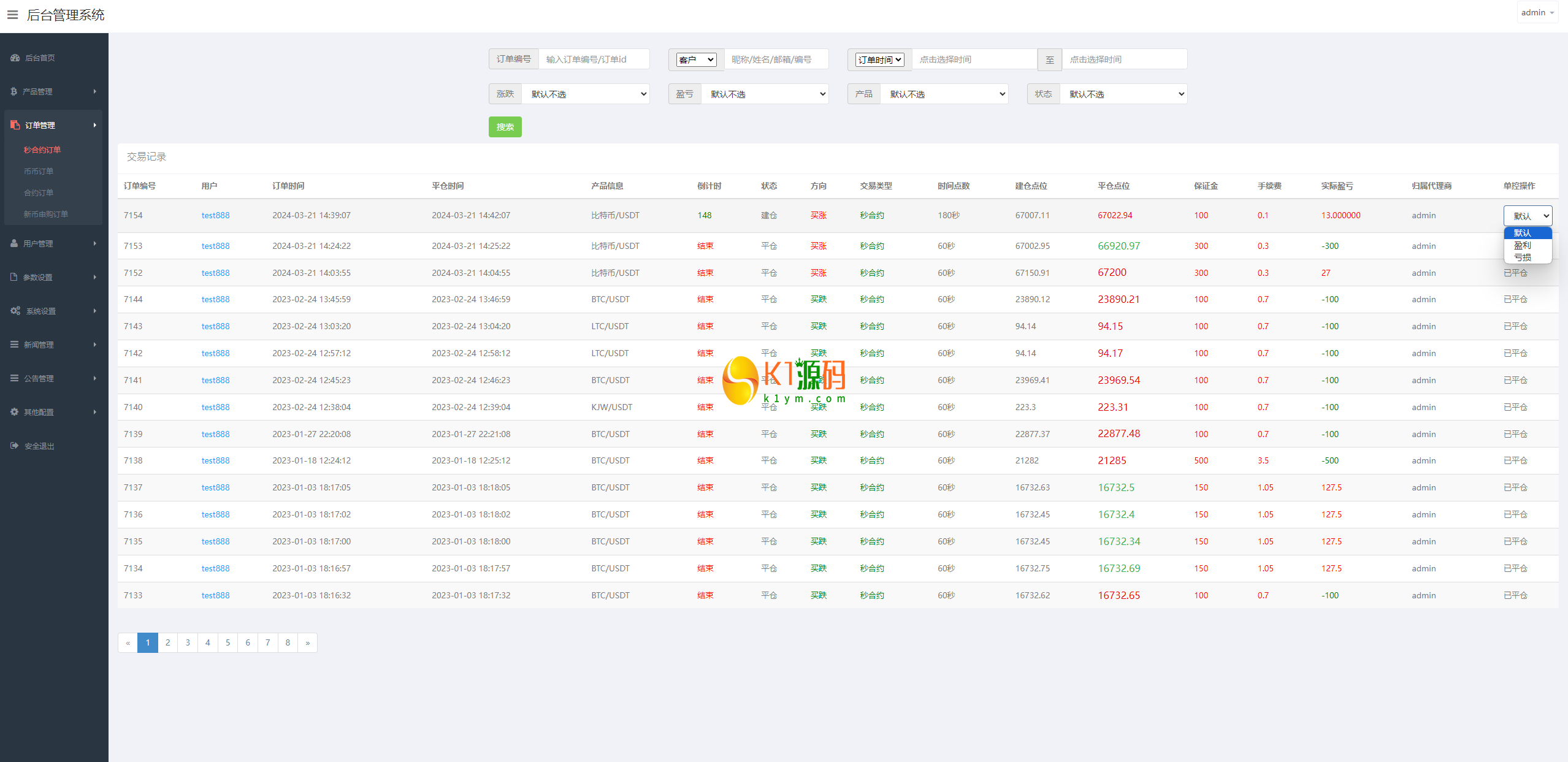
Task: Click the order number input field
Action: coord(593,59)
